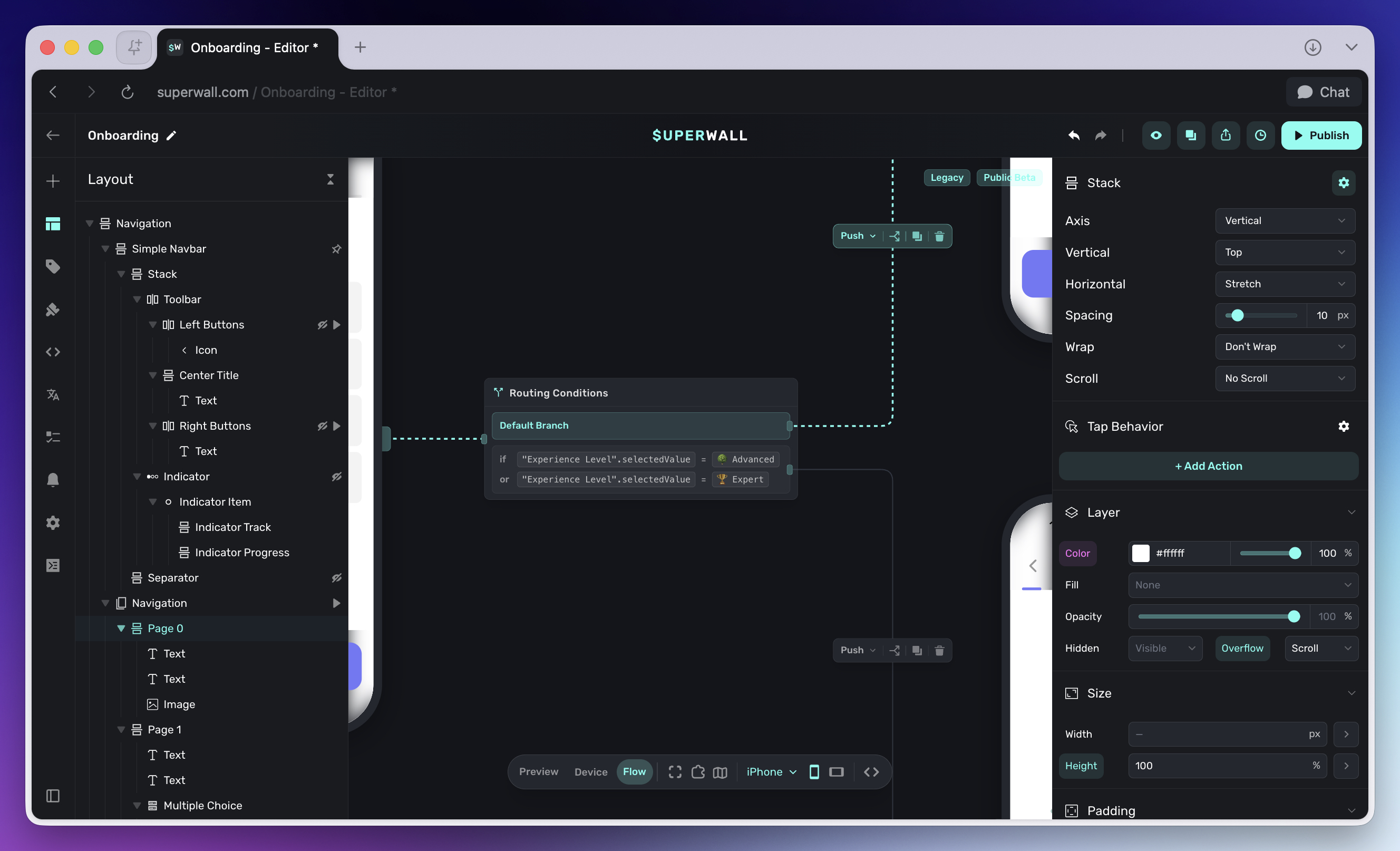Screen dimensions: 1400x851
Task: Click trash icon in the upper Push toolbar
Action: pos(939,236)
